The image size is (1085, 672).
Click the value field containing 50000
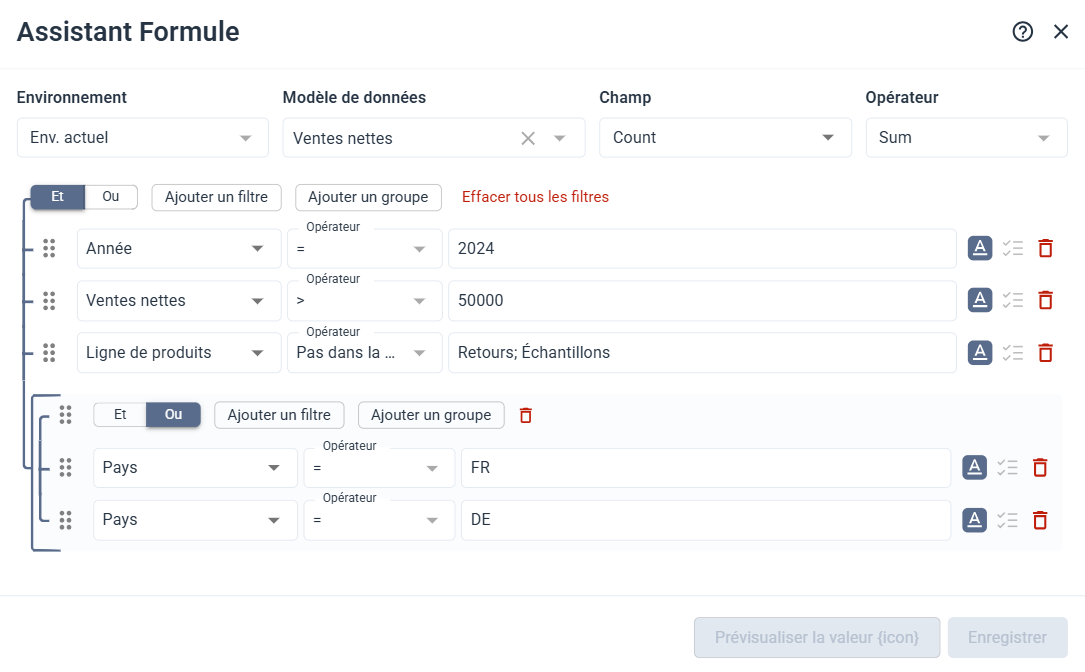(702, 300)
